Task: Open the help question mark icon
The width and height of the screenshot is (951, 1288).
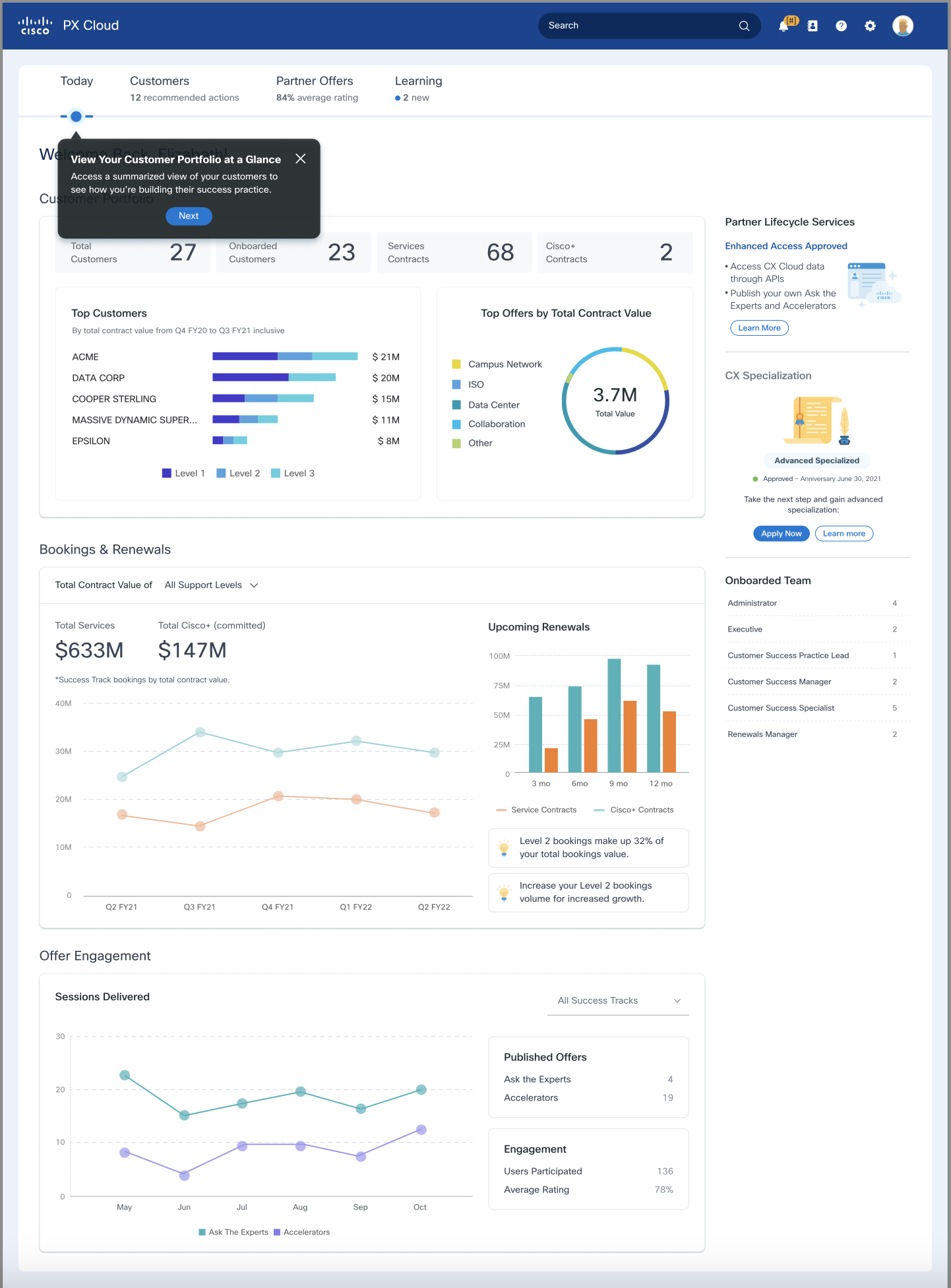Action: (841, 26)
